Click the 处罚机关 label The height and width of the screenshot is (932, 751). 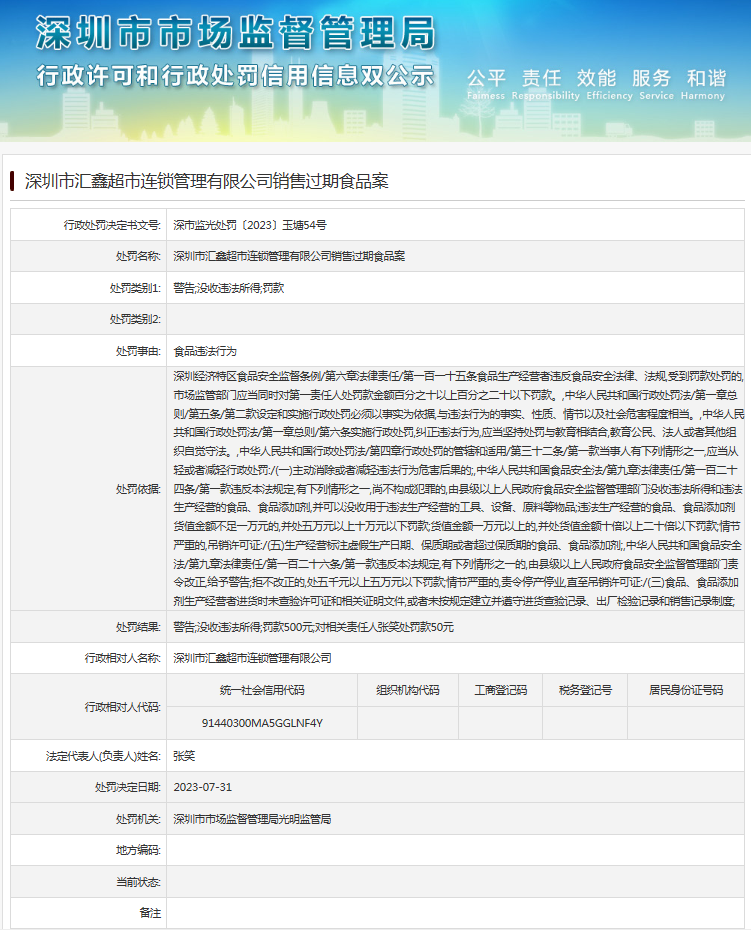[138, 819]
